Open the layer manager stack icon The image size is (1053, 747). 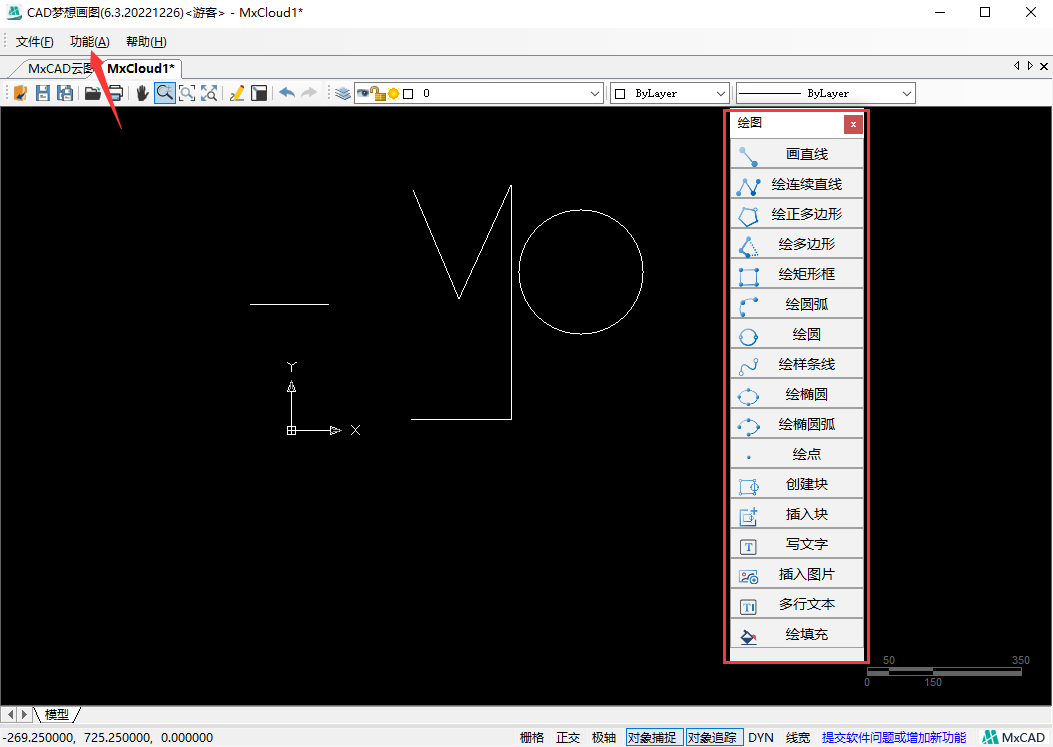click(x=342, y=93)
